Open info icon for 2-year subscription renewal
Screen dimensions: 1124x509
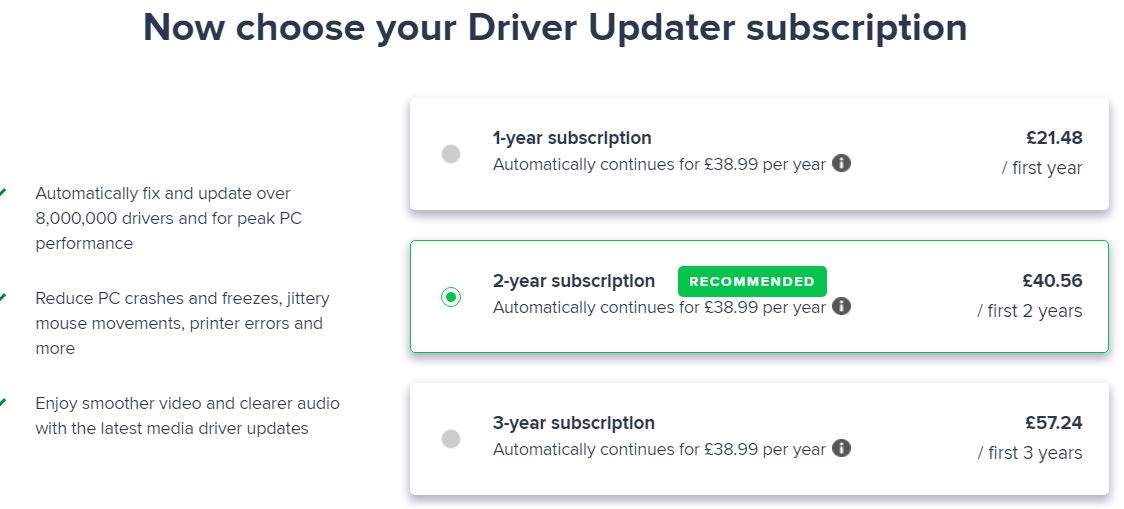coord(842,306)
